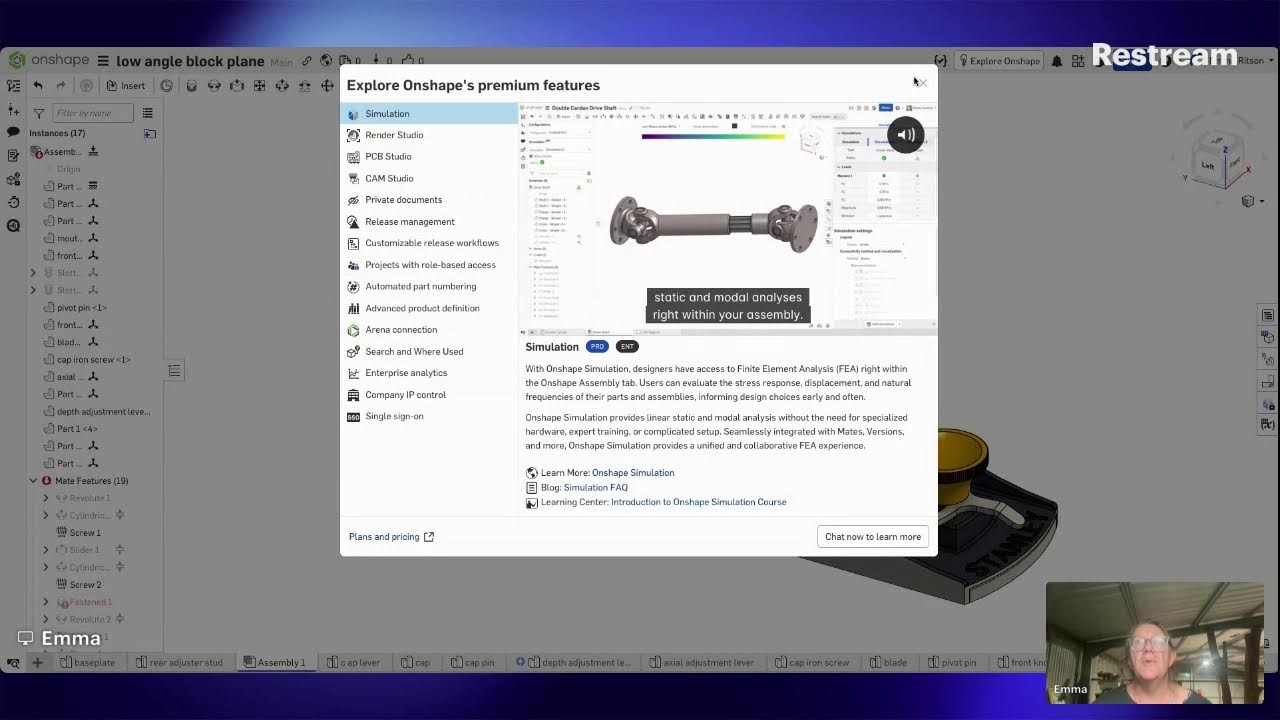
Task: Open Introduction to Onshape Simulation Course link
Action: click(698, 502)
